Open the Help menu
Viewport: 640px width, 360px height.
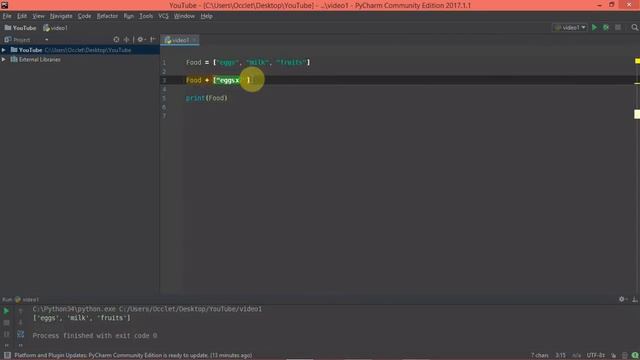(207, 16)
